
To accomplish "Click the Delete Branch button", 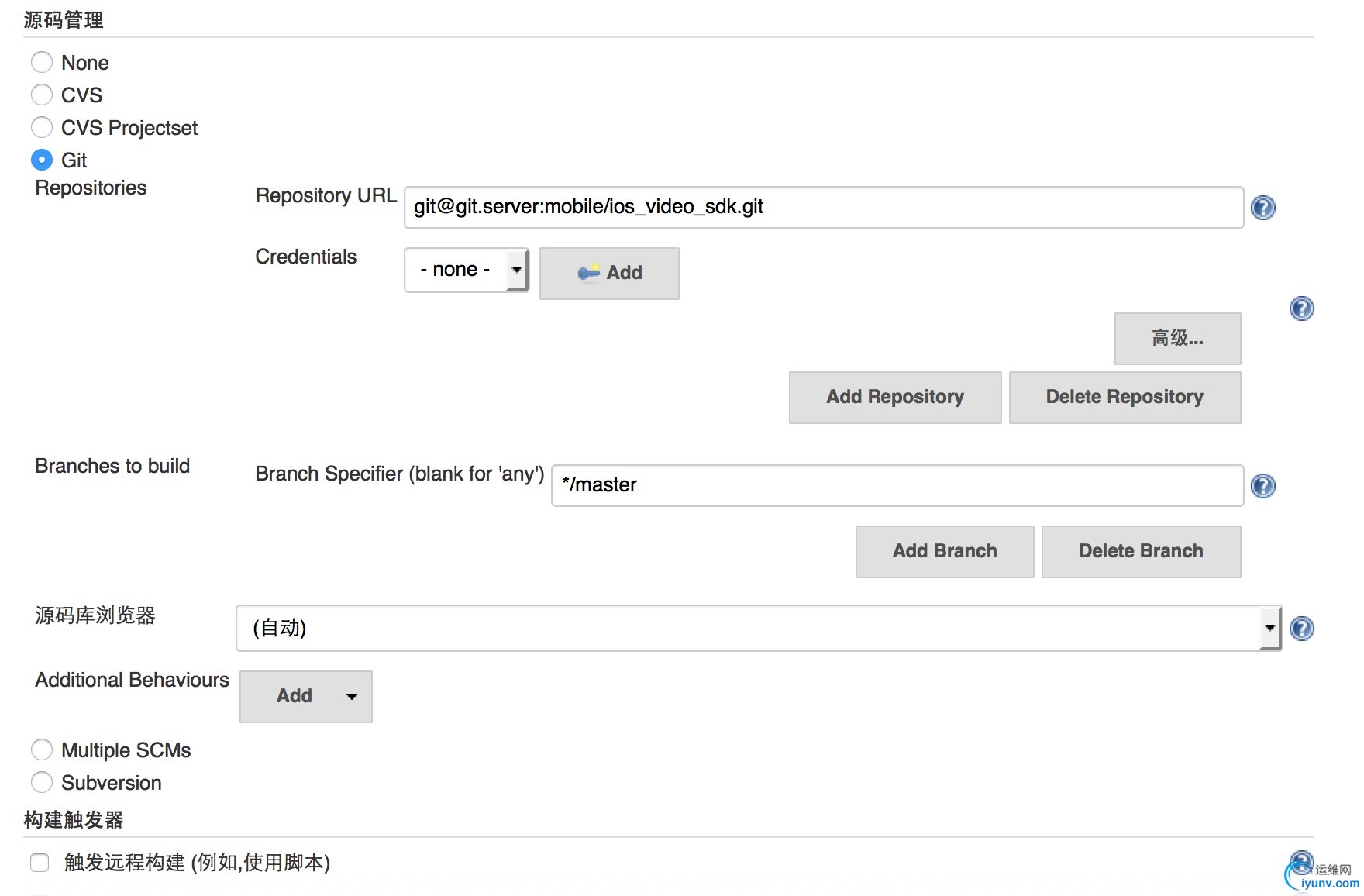I will coord(1140,551).
